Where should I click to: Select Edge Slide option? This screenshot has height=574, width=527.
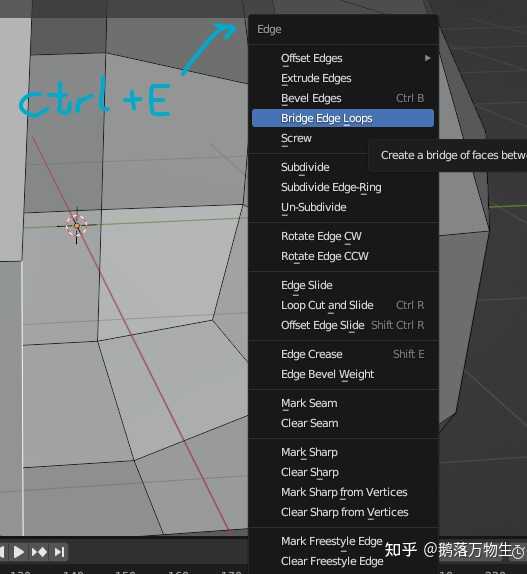click(343, 285)
